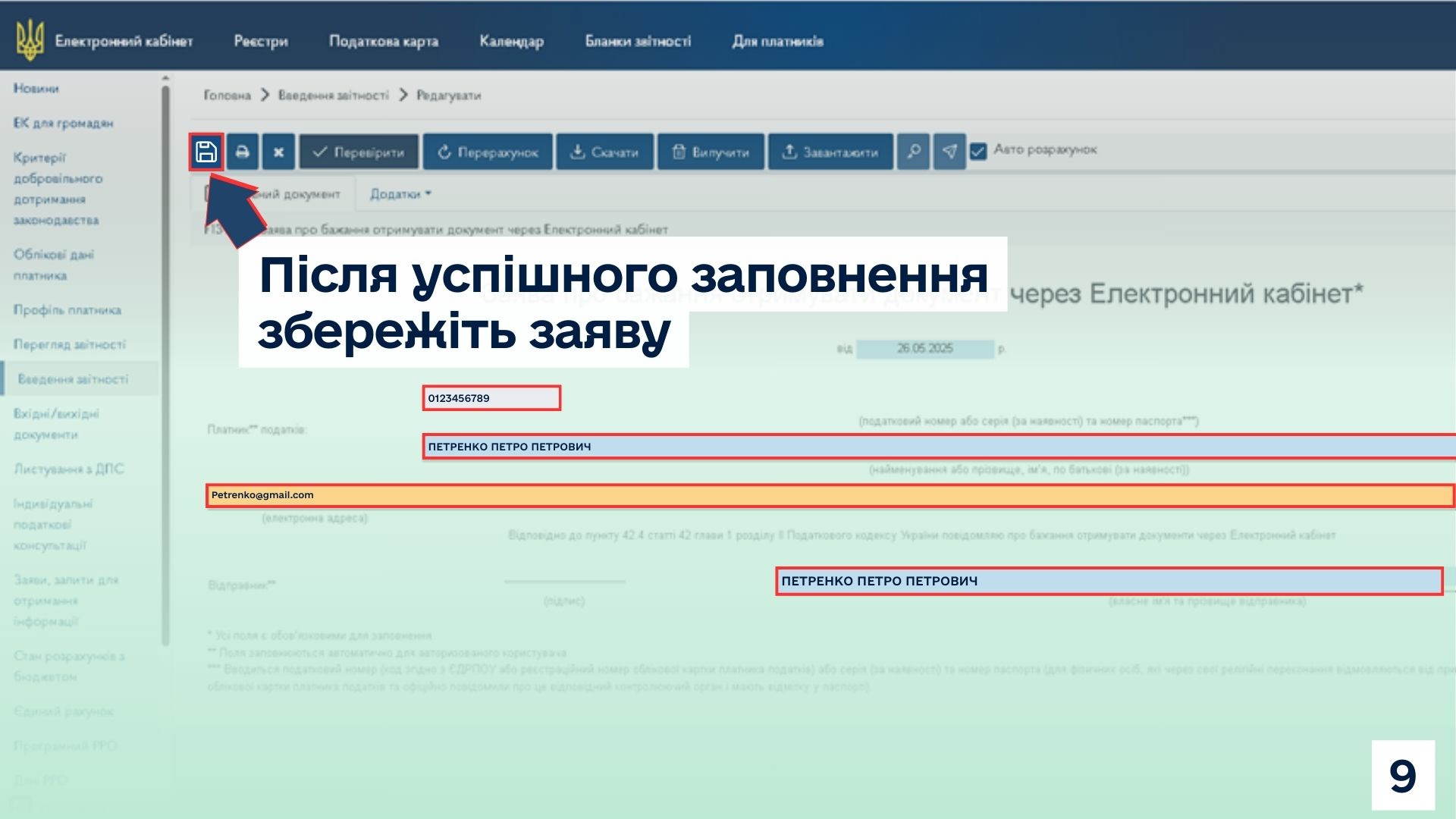Image resolution: width=1456 pixels, height=819 pixels.
Task: Click the Головна breadcrumb link
Action: [227, 96]
